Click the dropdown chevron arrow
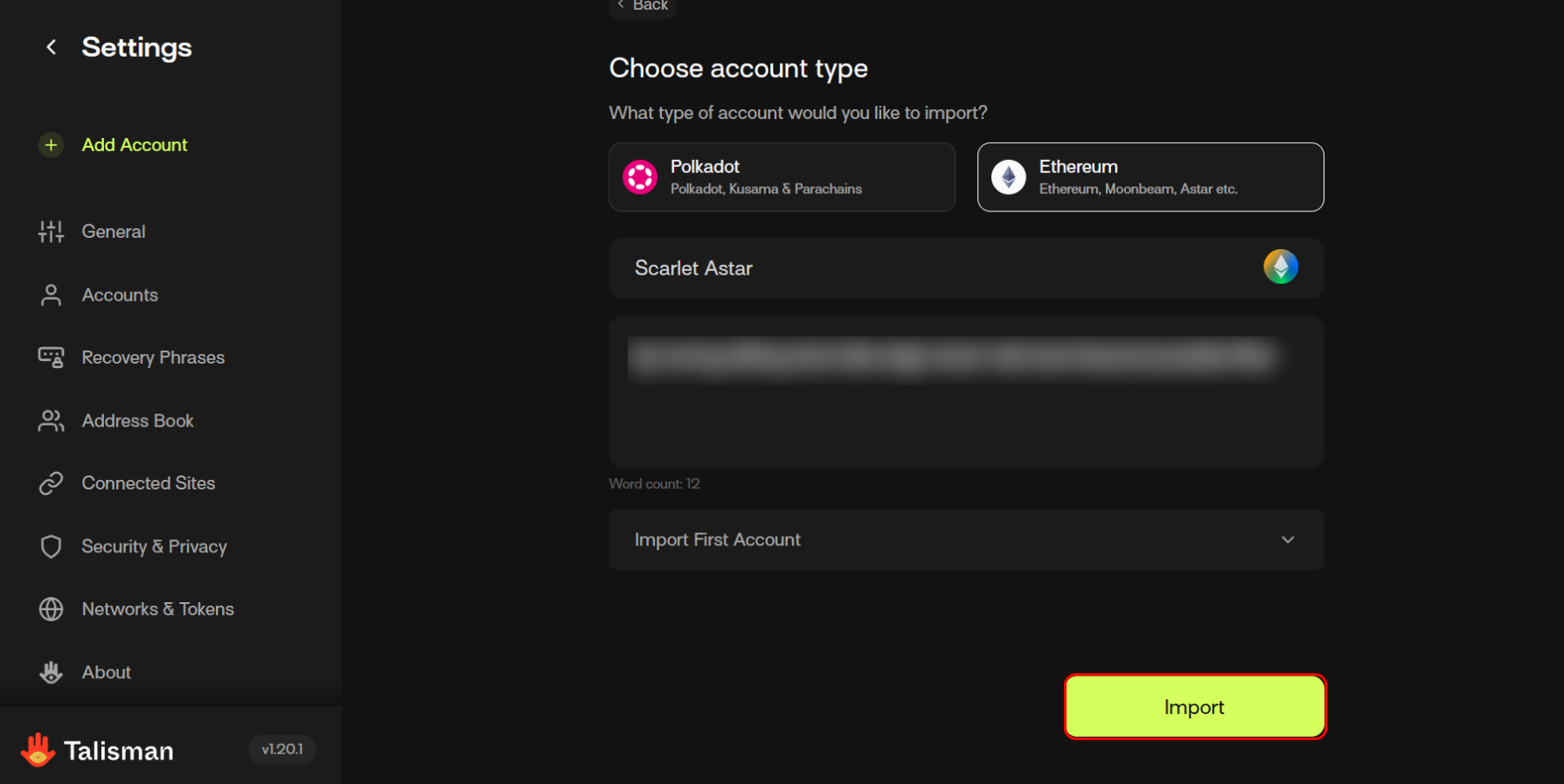 pyautogui.click(x=1287, y=540)
